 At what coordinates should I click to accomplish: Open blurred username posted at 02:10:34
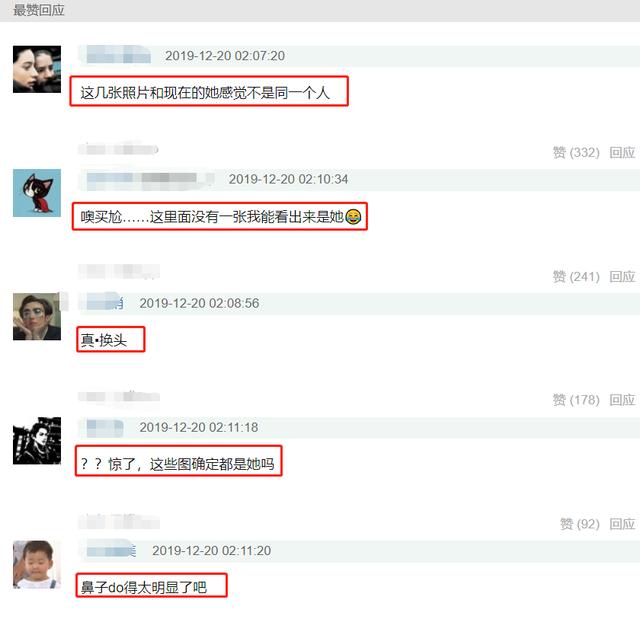(150, 179)
